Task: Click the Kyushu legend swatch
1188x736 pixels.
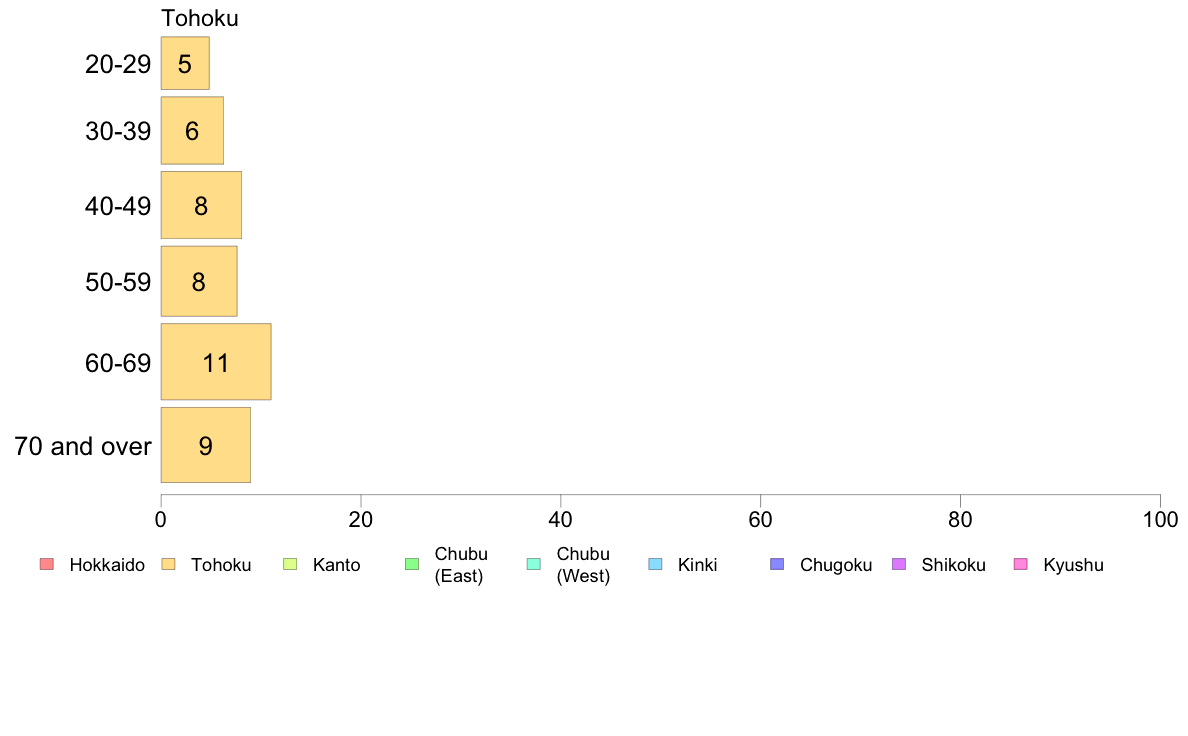Action: [x=1021, y=564]
